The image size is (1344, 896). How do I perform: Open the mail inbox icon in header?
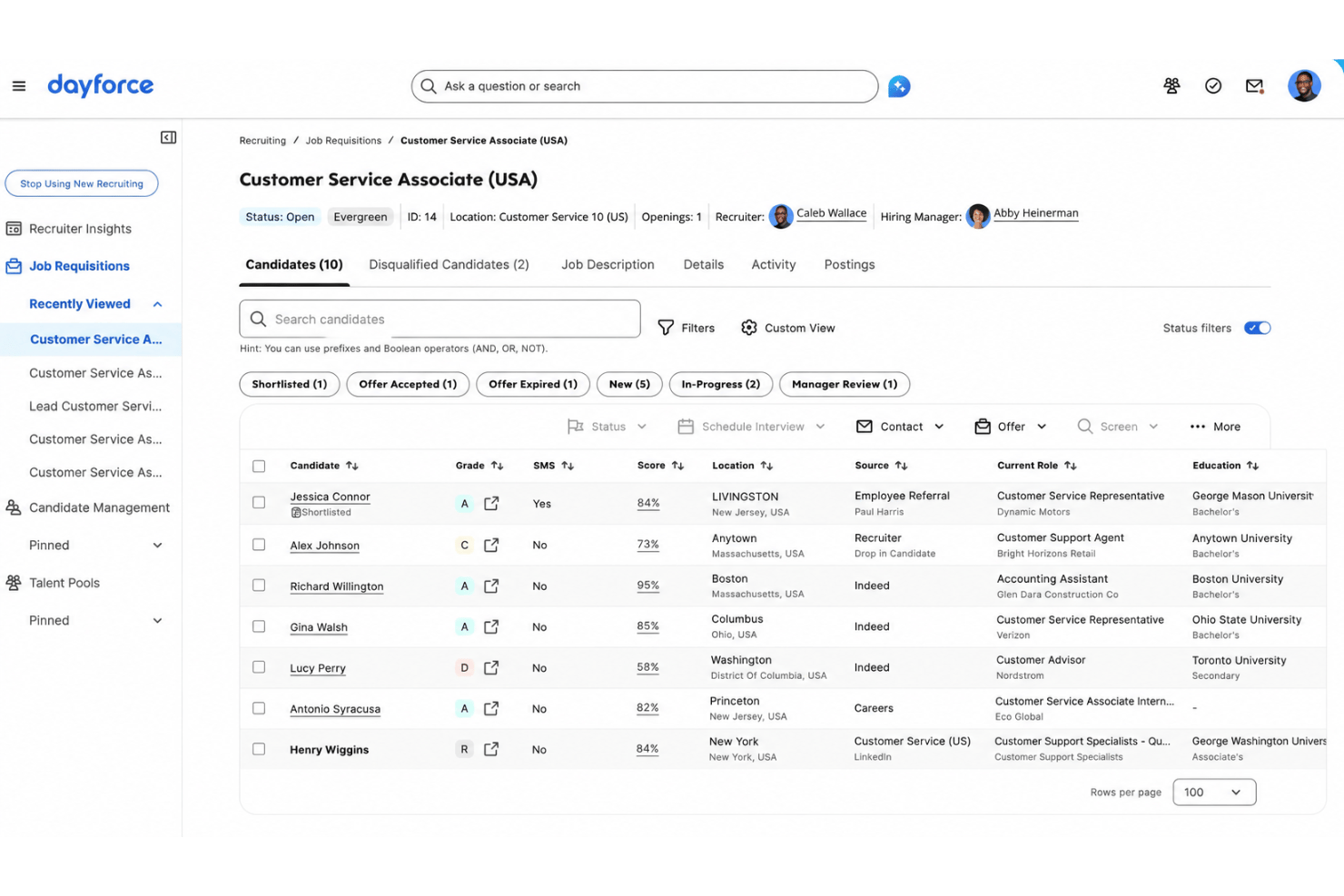pos(1254,85)
